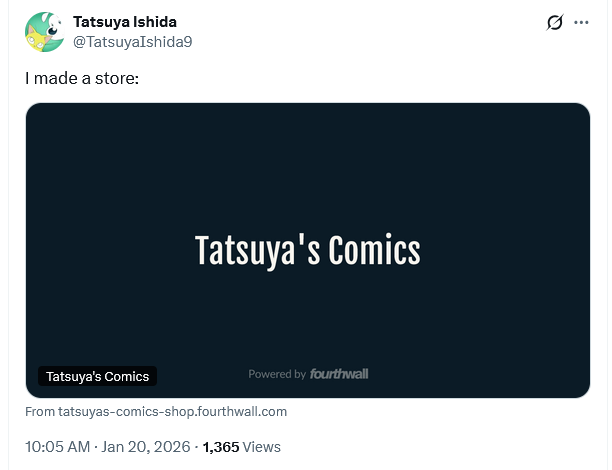
Task: Open the Tatsuya Ishida display name
Action: coord(125,22)
